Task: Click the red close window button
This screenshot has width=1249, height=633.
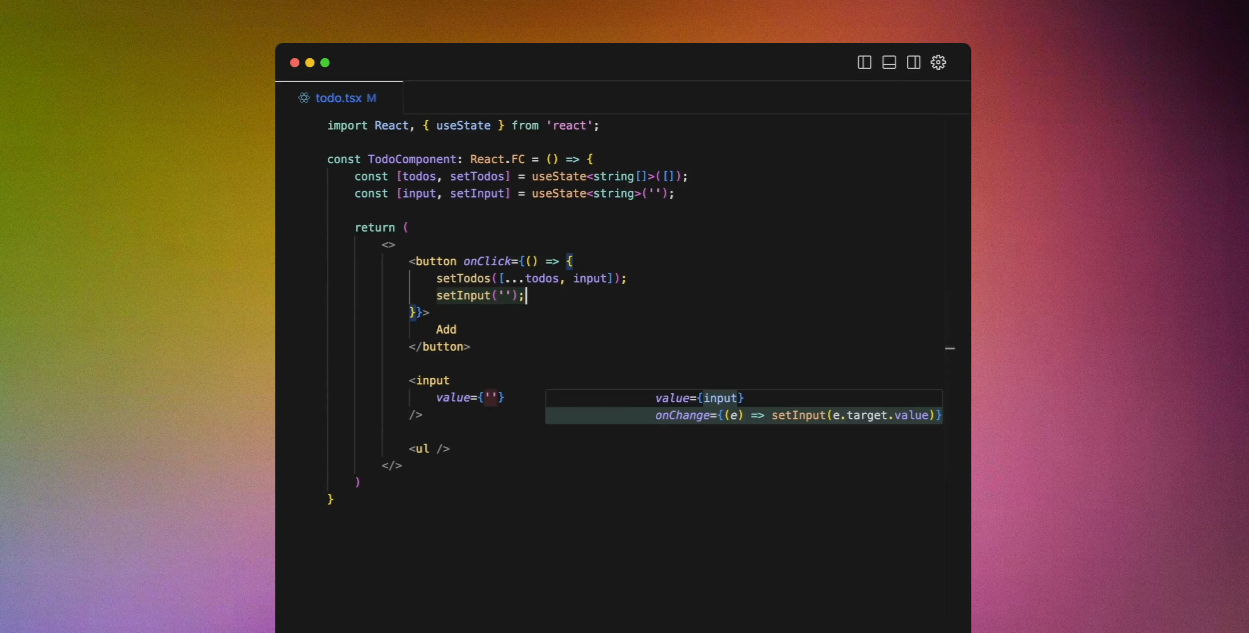Action: coord(295,62)
